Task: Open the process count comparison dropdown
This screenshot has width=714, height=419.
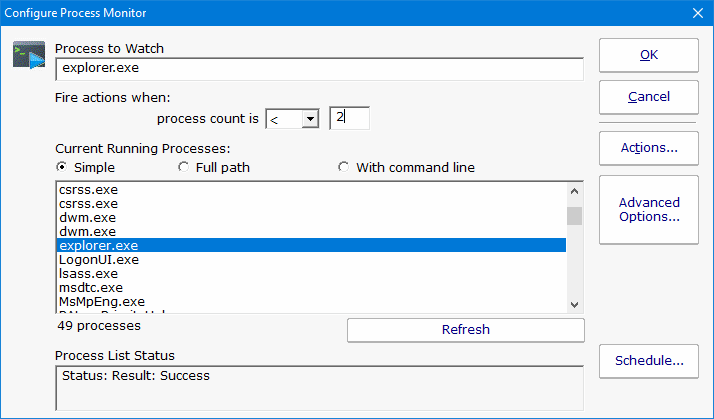Action: click(x=309, y=119)
